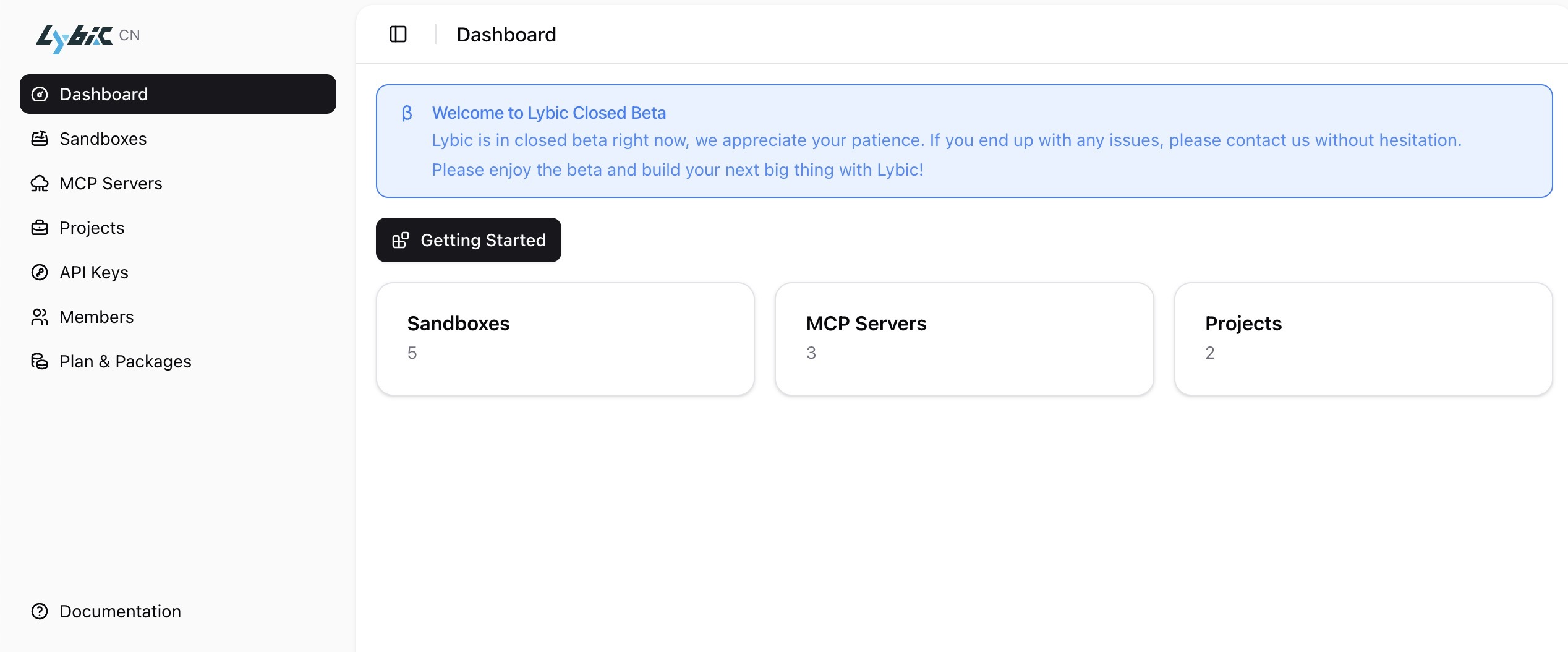Click the Lybic logo
The image size is (1568, 652).
(74, 37)
